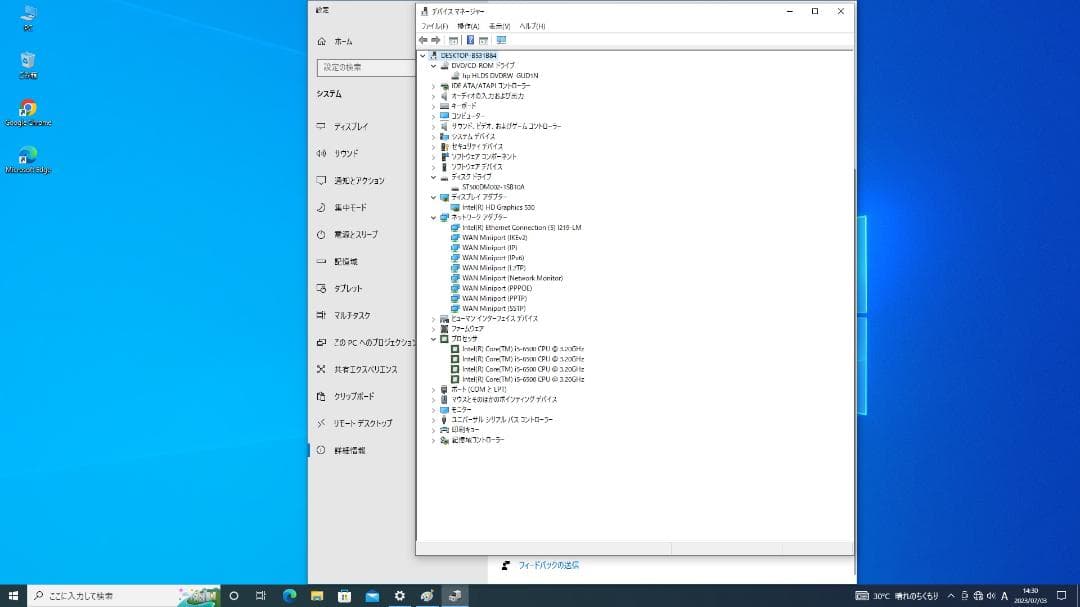Select the hp HLDS DVDRW GUD1N drive
Viewport: 1080px width, 607px height.
click(499, 75)
